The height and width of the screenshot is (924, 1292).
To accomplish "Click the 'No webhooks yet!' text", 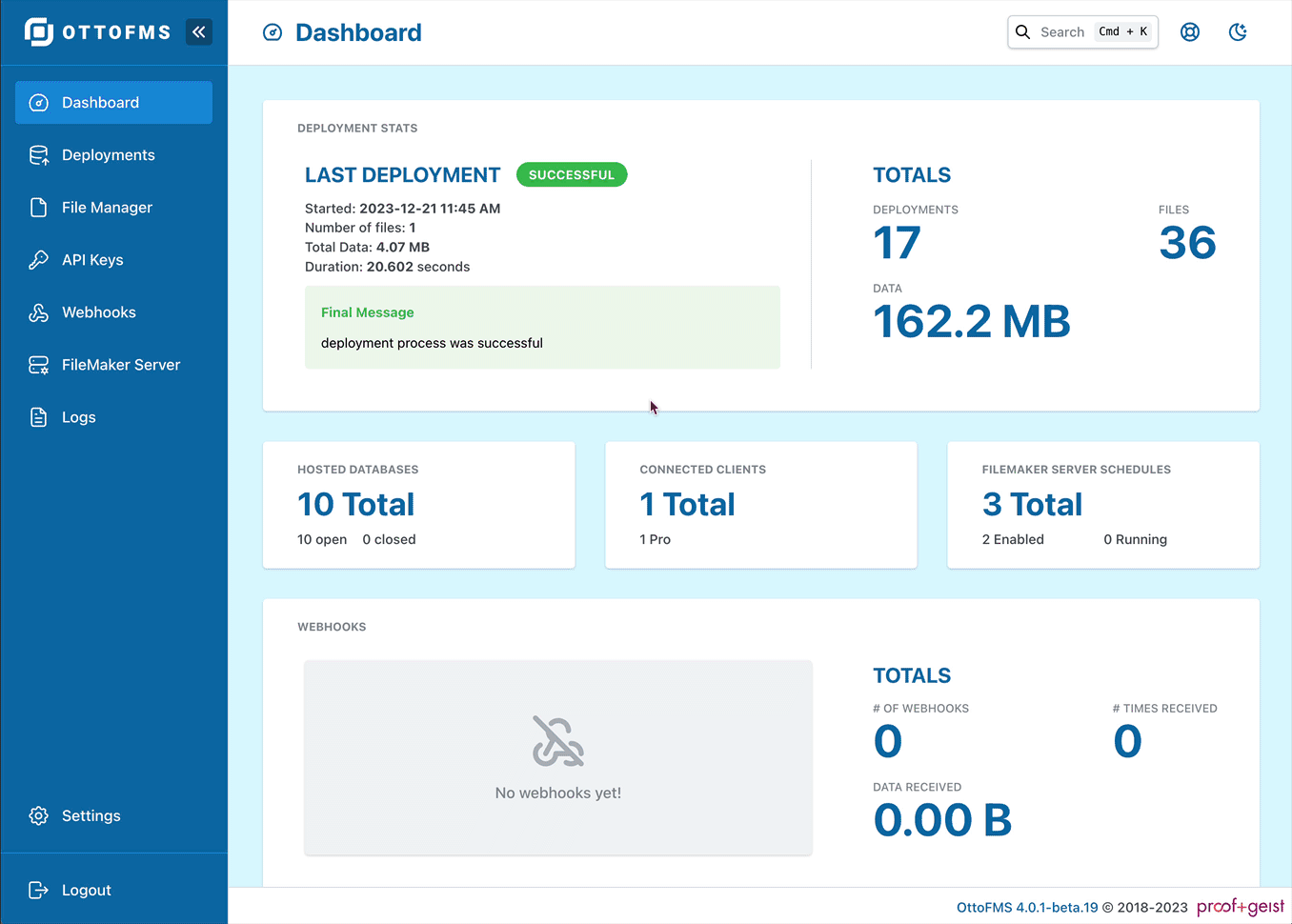I will [x=558, y=793].
